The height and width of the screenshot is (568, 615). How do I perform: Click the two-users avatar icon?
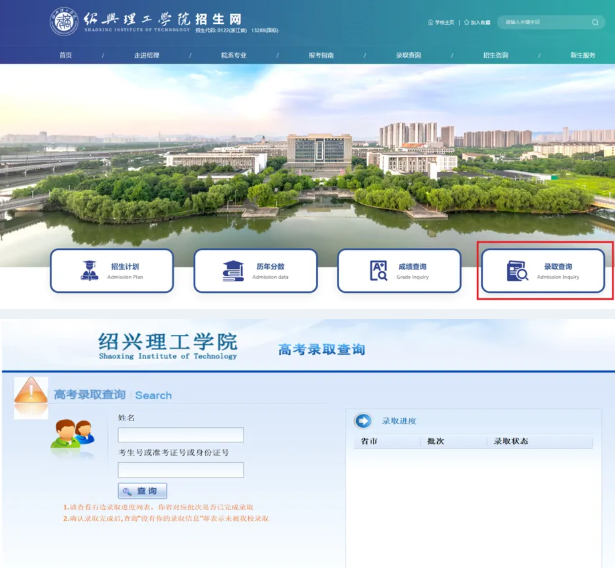coord(73,433)
